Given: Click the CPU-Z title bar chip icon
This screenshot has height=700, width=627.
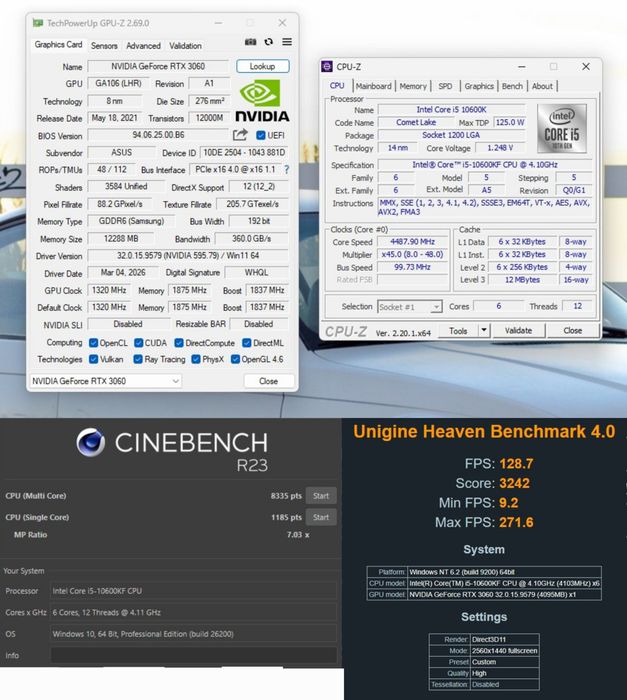Looking at the screenshot, I should point(327,67).
